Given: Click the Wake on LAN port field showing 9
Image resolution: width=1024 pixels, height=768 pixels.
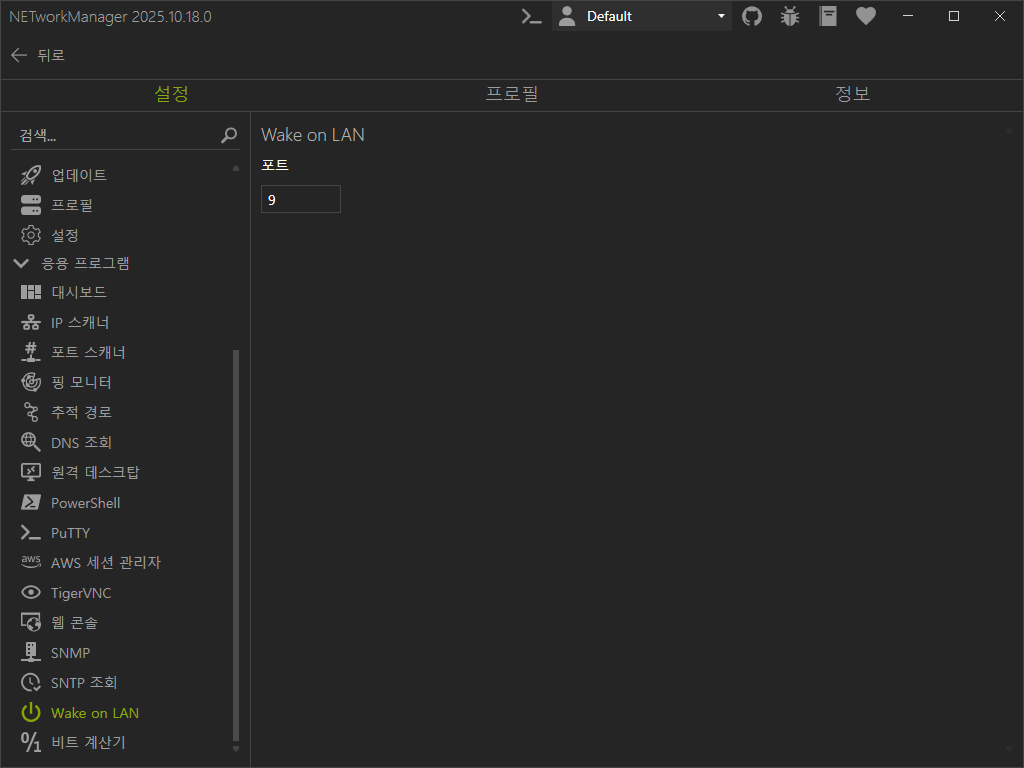Looking at the screenshot, I should [x=300, y=199].
